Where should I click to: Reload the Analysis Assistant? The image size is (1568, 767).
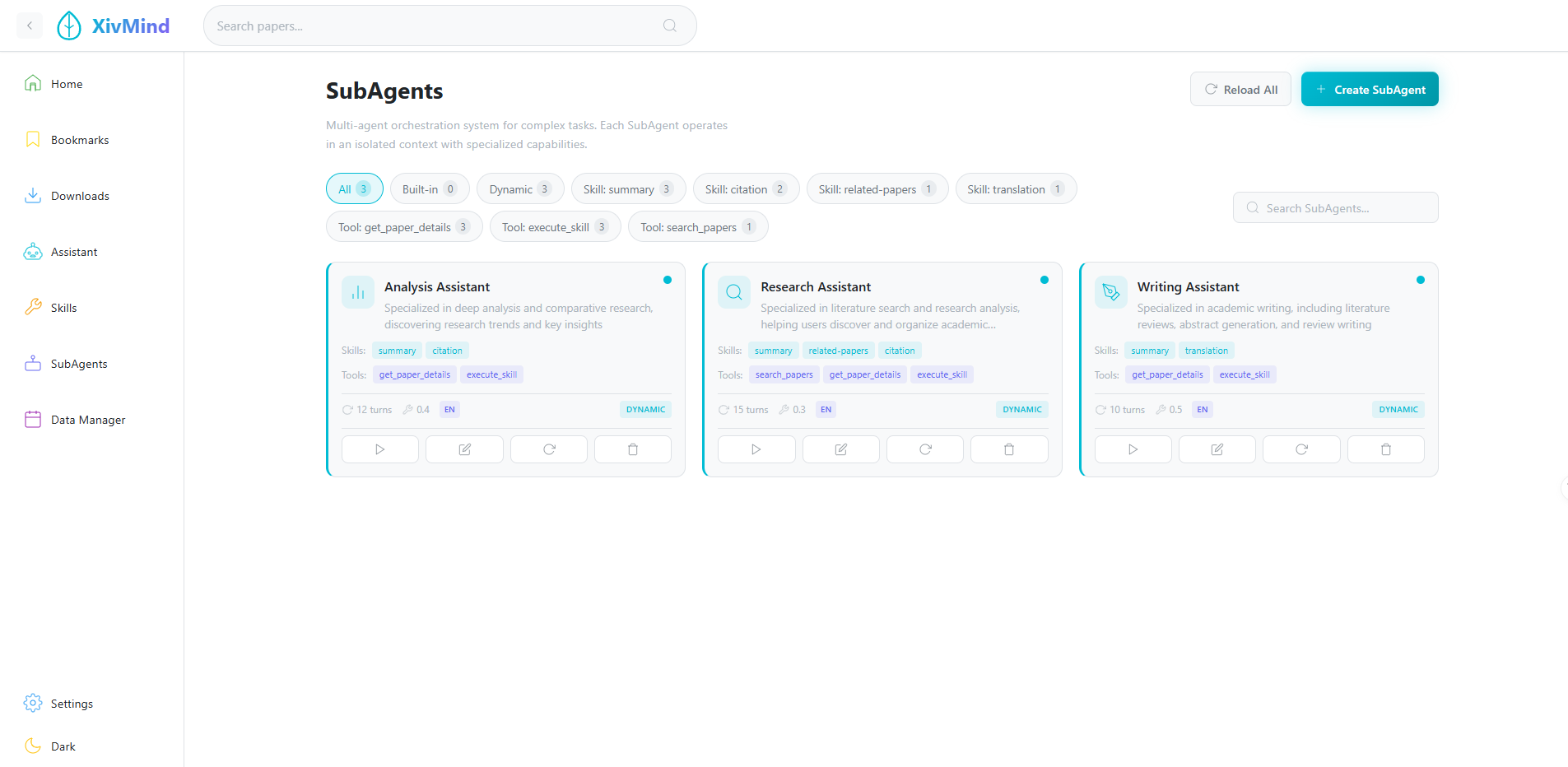549,449
